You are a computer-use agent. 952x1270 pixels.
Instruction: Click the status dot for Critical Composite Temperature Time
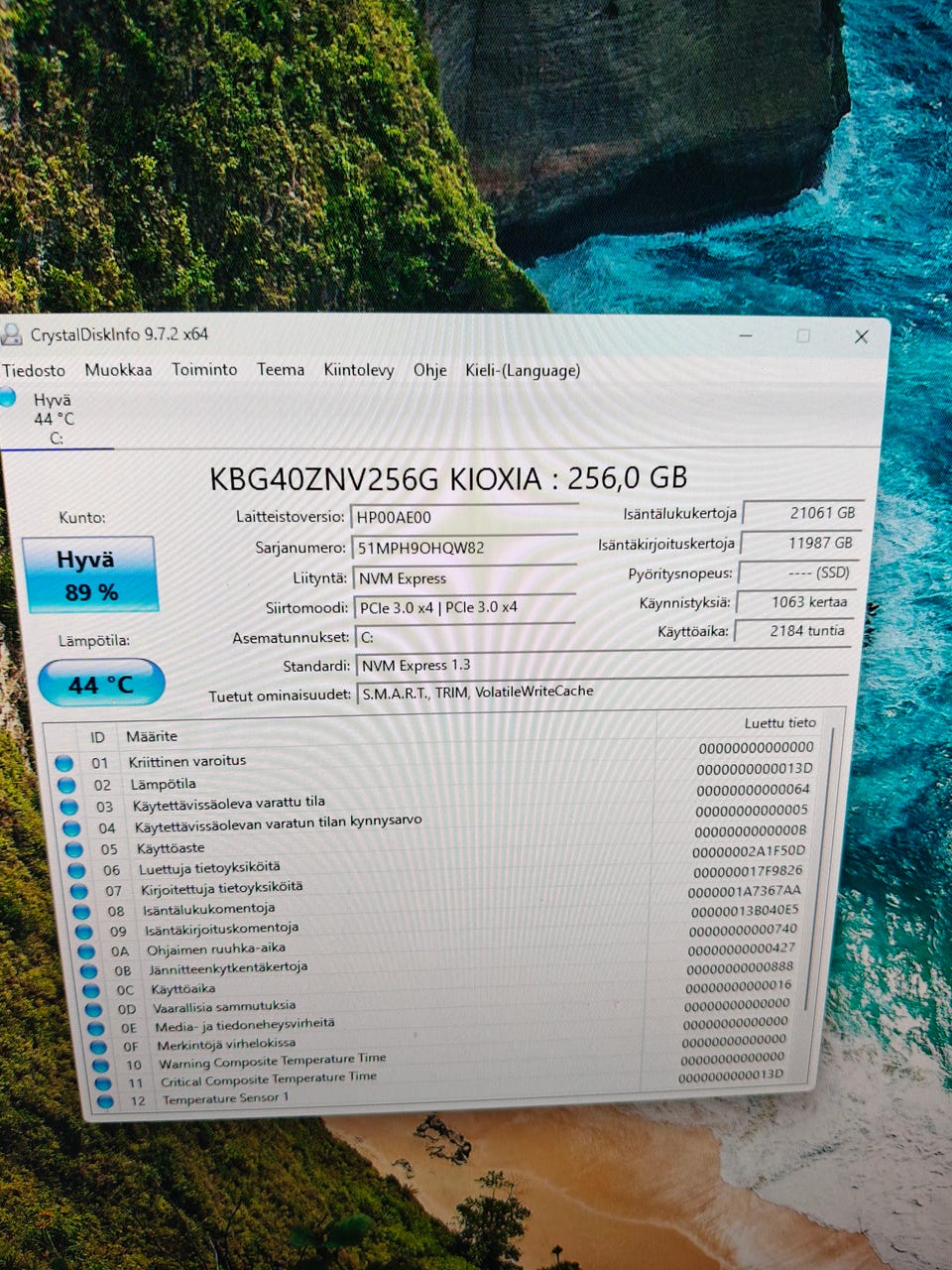click(x=102, y=1083)
